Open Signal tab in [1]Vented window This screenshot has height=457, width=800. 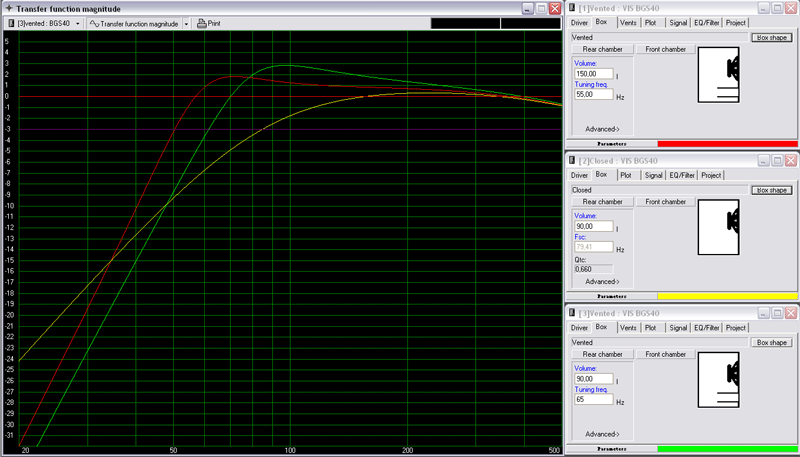(x=678, y=23)
